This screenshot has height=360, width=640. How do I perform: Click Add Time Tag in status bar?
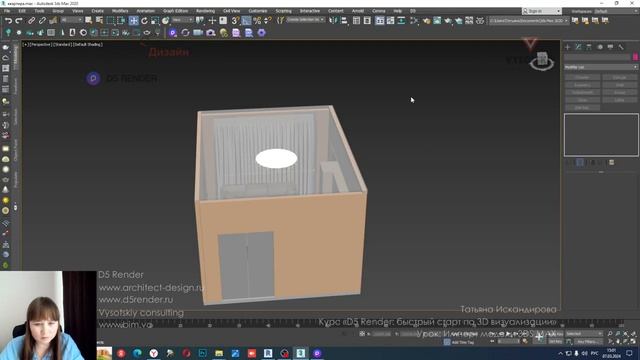pyautogui.click(x=462, y=342)
